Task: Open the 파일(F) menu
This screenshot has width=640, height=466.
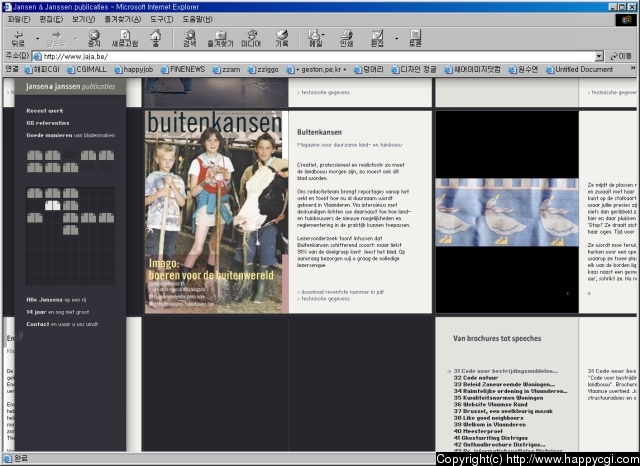Action: click(x=19, y=19)
